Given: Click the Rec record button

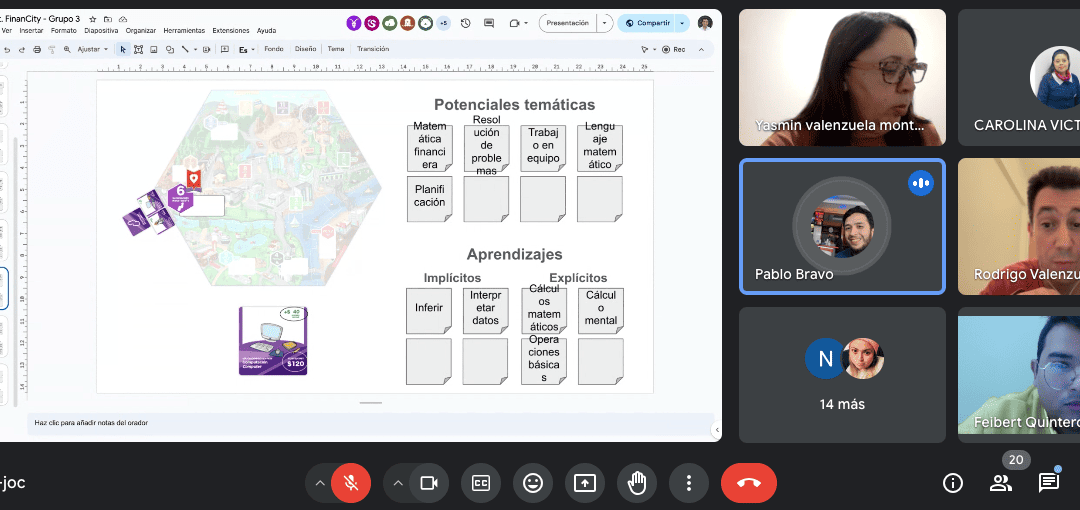Looking at the screenshot, I should click(674, 49).
